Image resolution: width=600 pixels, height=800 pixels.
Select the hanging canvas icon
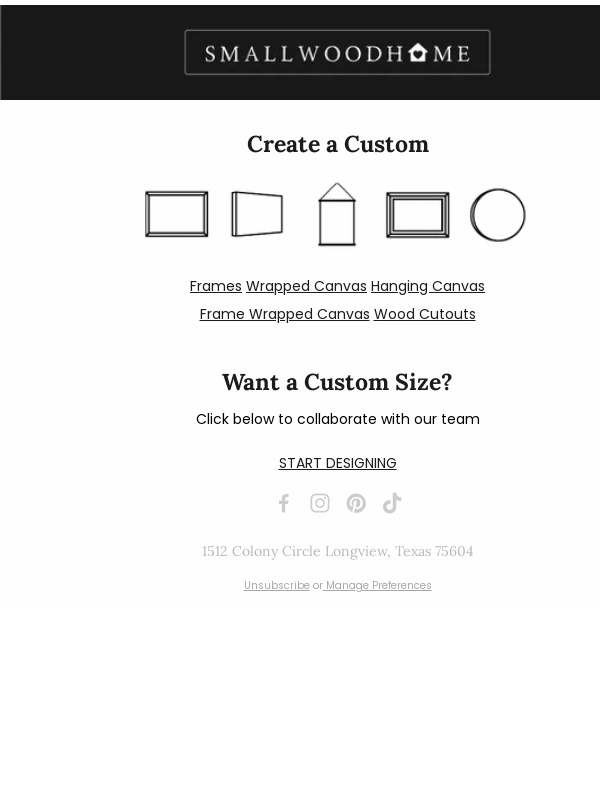pyautogui.click(x=337, y=214)
